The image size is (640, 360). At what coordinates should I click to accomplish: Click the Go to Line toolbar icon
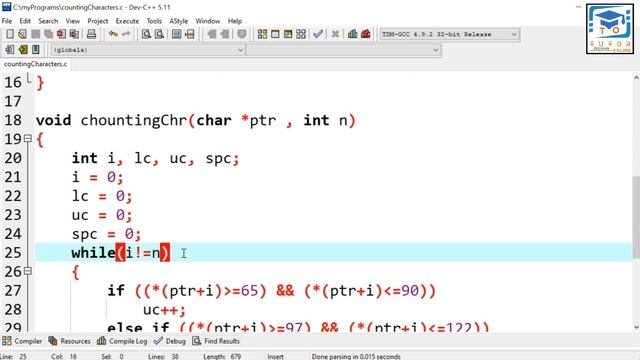click(x=190, y=34)
